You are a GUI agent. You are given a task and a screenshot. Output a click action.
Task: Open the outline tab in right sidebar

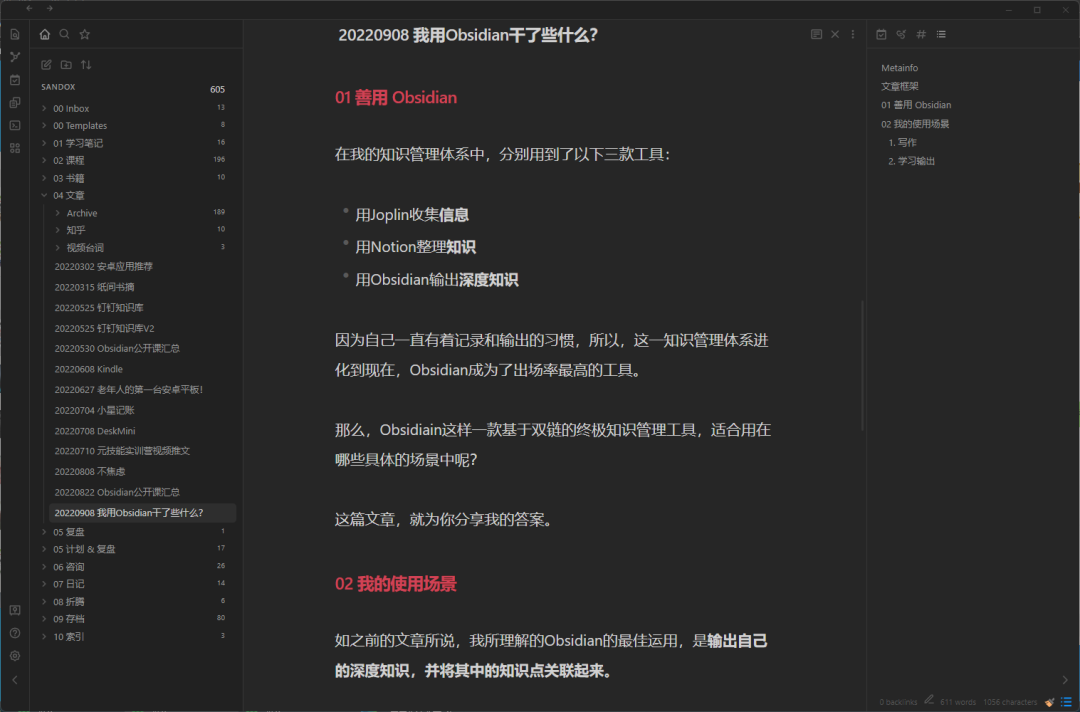click(941, 34)
